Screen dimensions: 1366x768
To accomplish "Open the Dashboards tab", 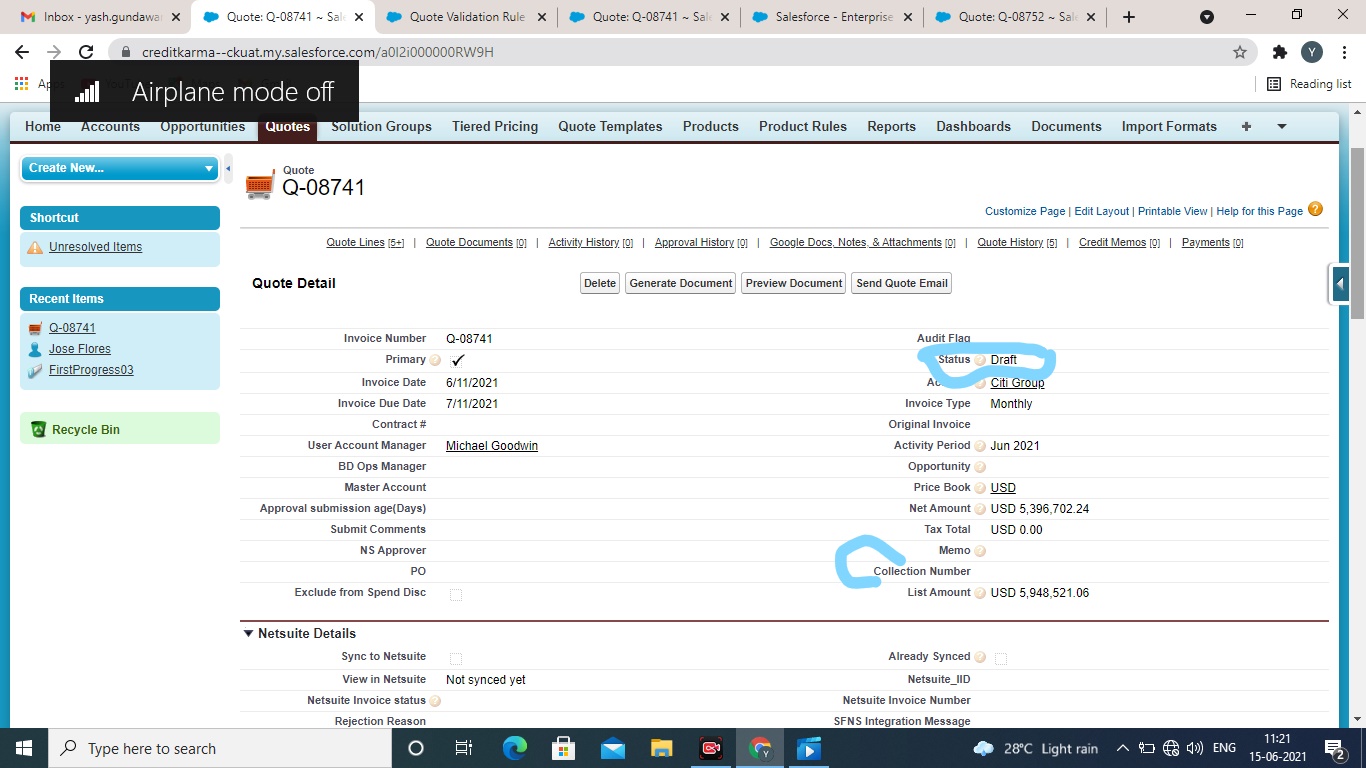I will point(973,127).
